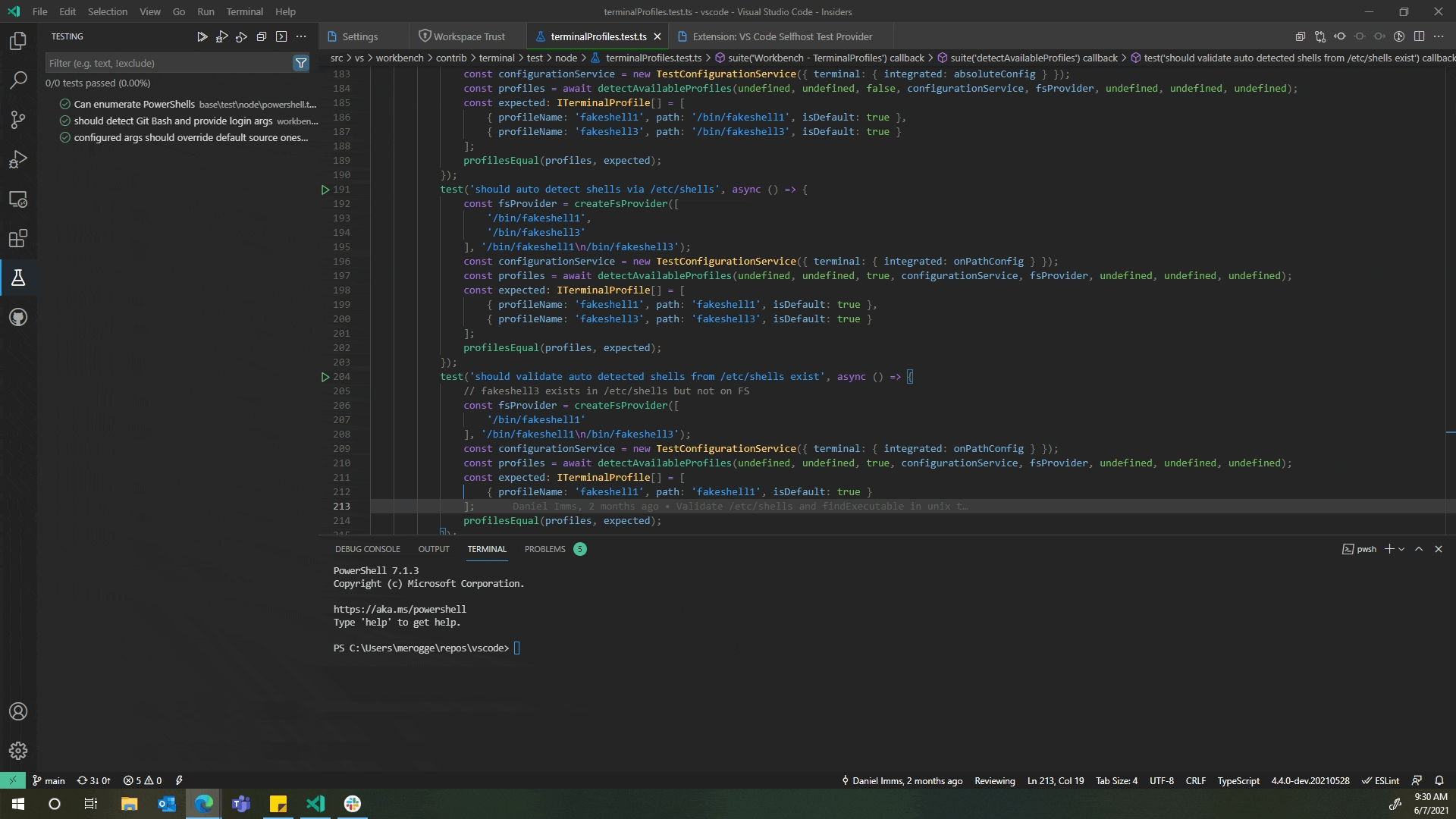1456x819 pixels.
Task: Click the Run All Tests button
Action: pos(202,36)
